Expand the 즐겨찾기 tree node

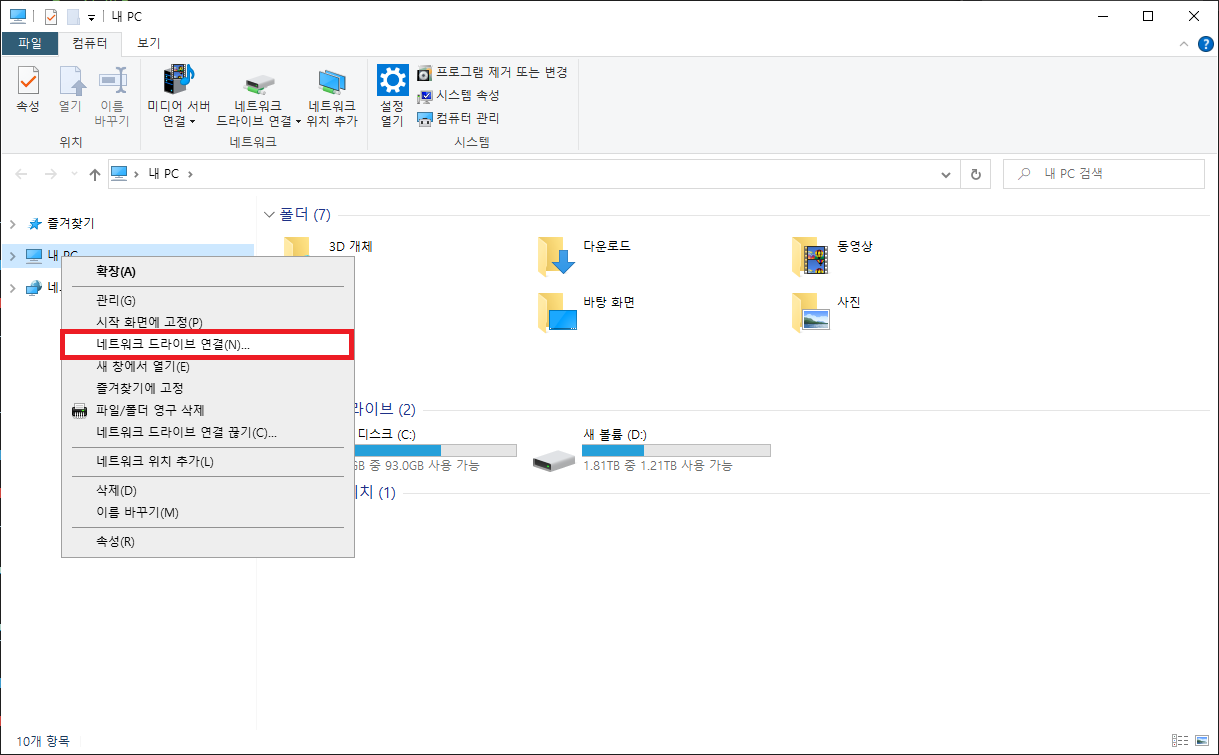13,224
